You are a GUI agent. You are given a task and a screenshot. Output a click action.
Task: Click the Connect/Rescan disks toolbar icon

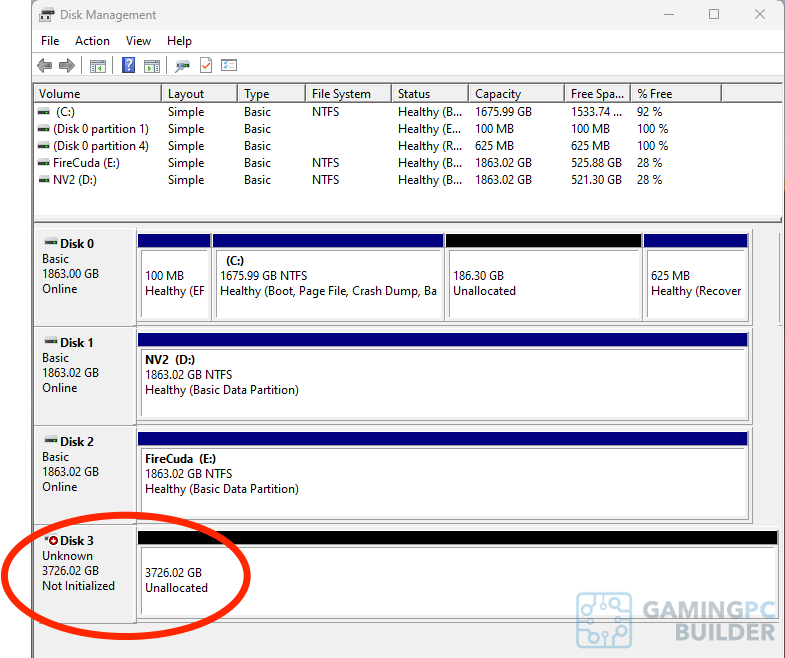pyautogui.click(x=182, y=66)
